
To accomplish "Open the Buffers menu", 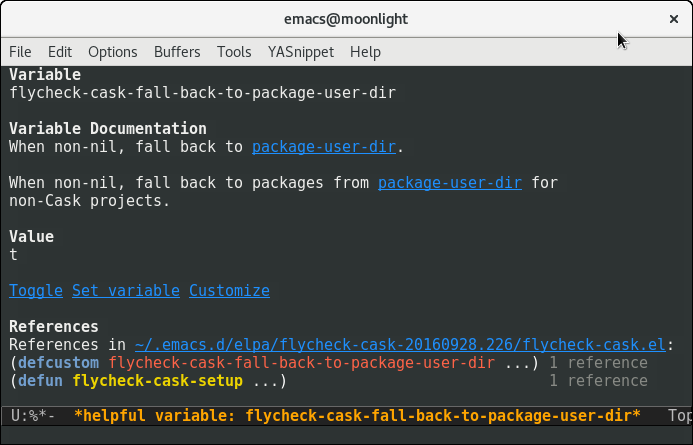I will (177, 52).
